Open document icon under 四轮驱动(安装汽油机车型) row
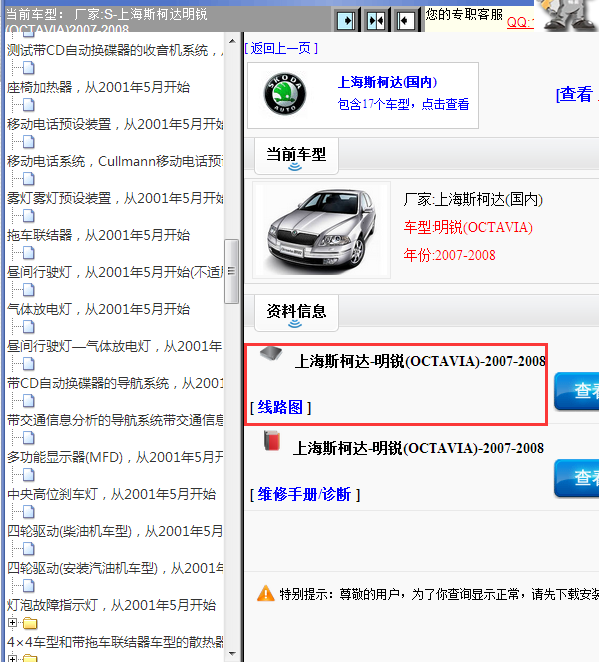599x662 pixels. (28, 586)
